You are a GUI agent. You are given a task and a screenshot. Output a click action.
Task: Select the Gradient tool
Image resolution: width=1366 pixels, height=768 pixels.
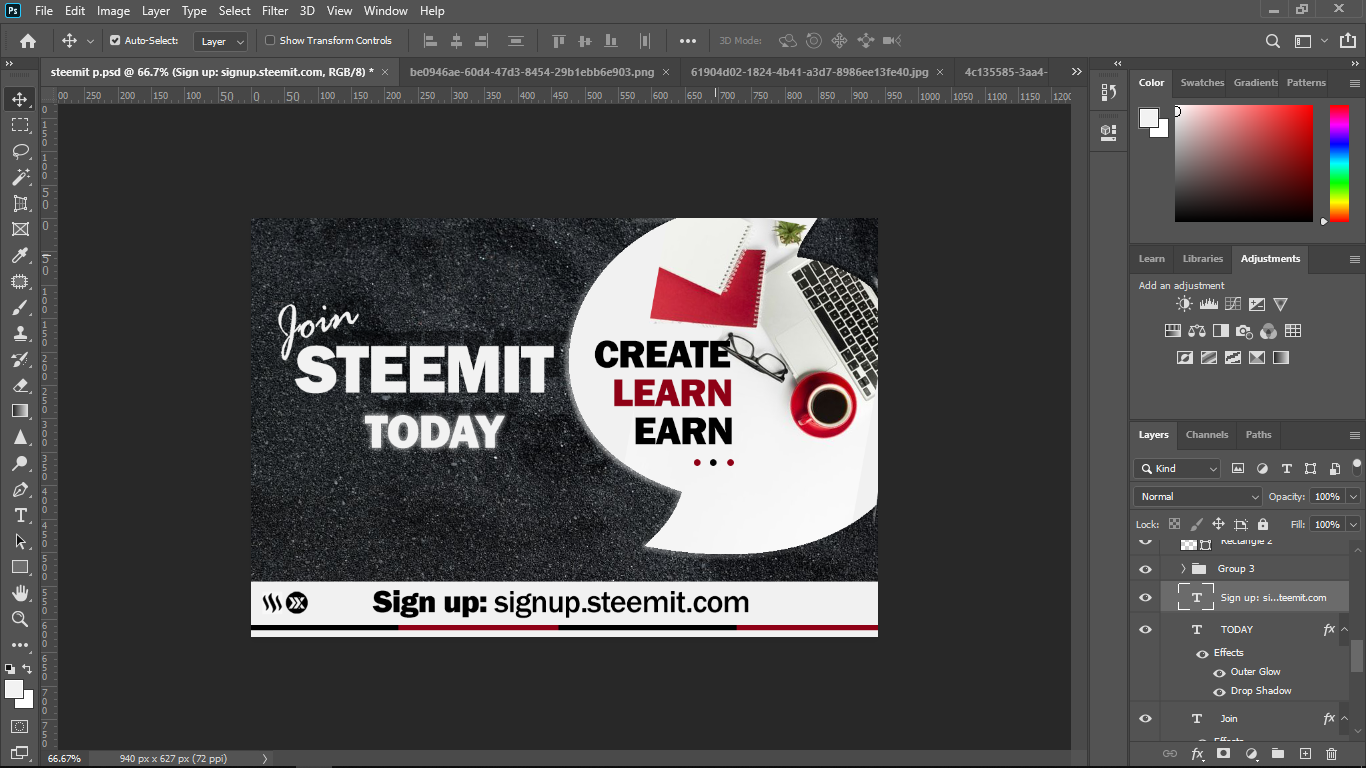pos(20,411)
